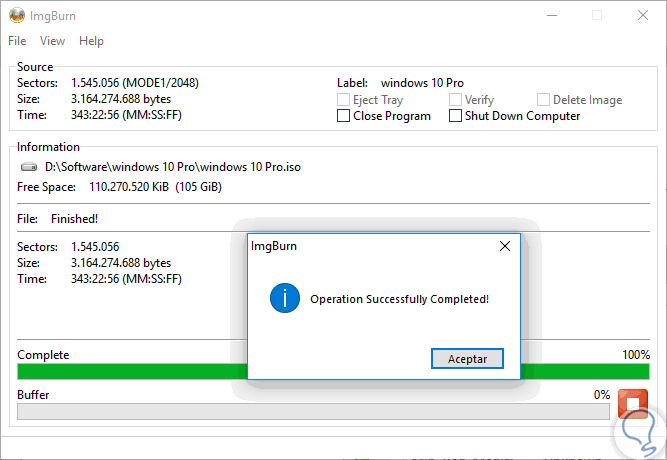
Task: Click Source size '3.164.274.688 bytes' value
Action: click(121, 99)
